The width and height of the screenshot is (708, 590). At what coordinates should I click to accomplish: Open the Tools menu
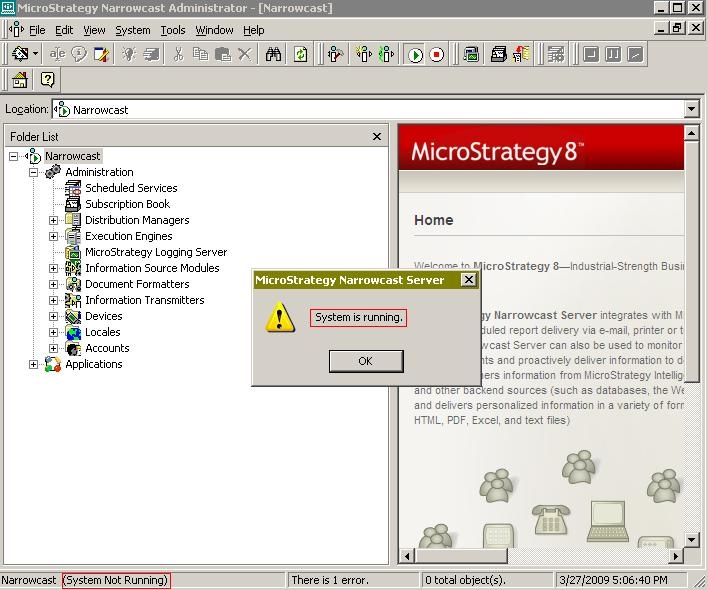173,30
